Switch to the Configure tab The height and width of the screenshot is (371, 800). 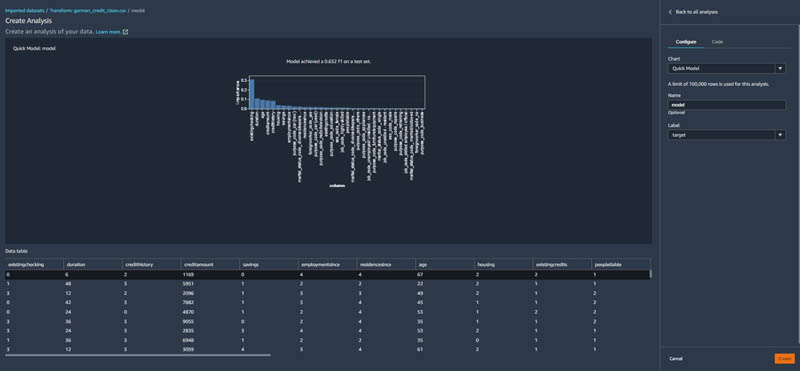pos(686,42)
